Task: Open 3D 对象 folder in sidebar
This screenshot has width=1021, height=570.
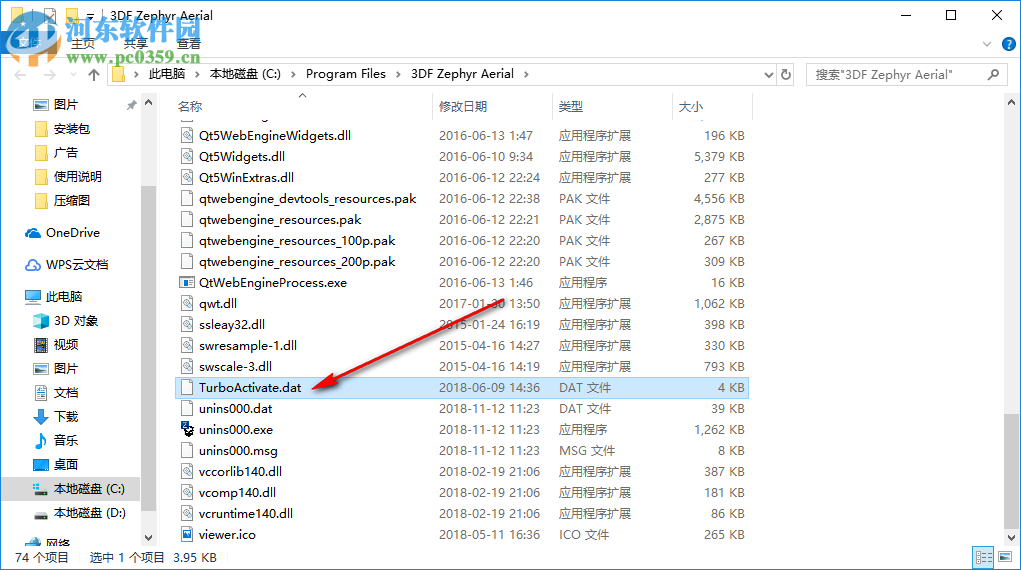Action: [x=65, y=321]
